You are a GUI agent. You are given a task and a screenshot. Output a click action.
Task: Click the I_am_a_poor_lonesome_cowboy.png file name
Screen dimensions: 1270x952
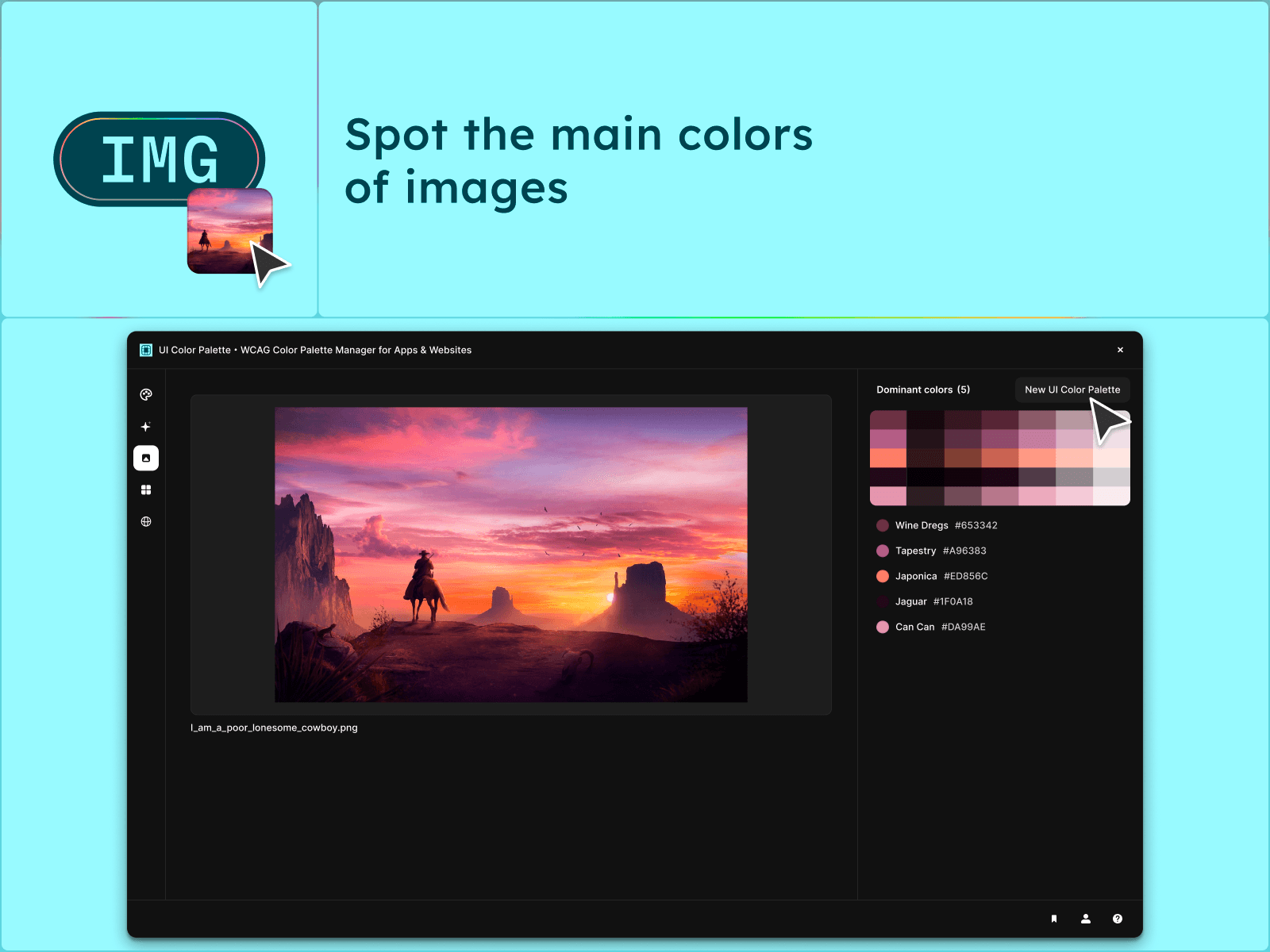pos(274,727)
